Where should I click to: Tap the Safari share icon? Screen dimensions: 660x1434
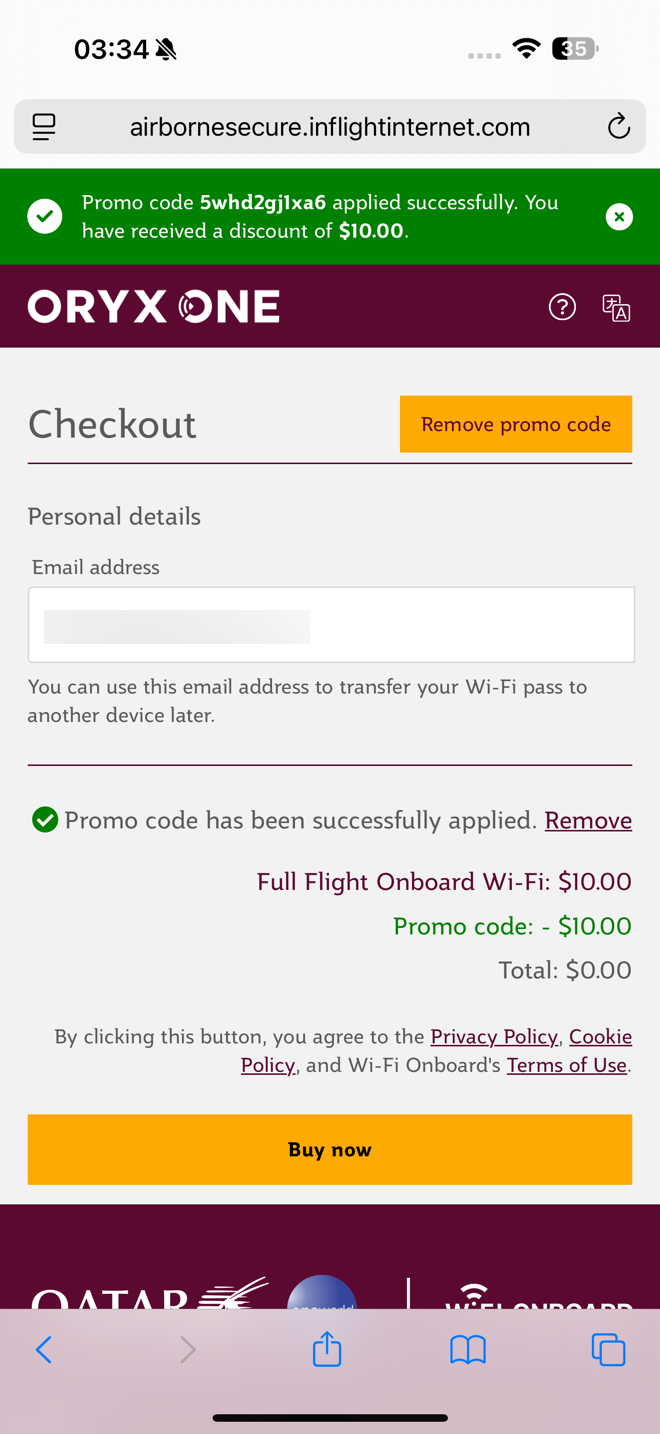click(x=327, y=1349)
